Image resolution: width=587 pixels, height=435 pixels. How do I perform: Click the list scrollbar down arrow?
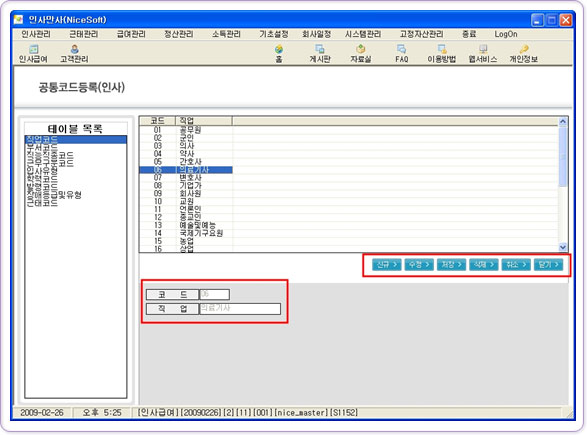[563, 247]
